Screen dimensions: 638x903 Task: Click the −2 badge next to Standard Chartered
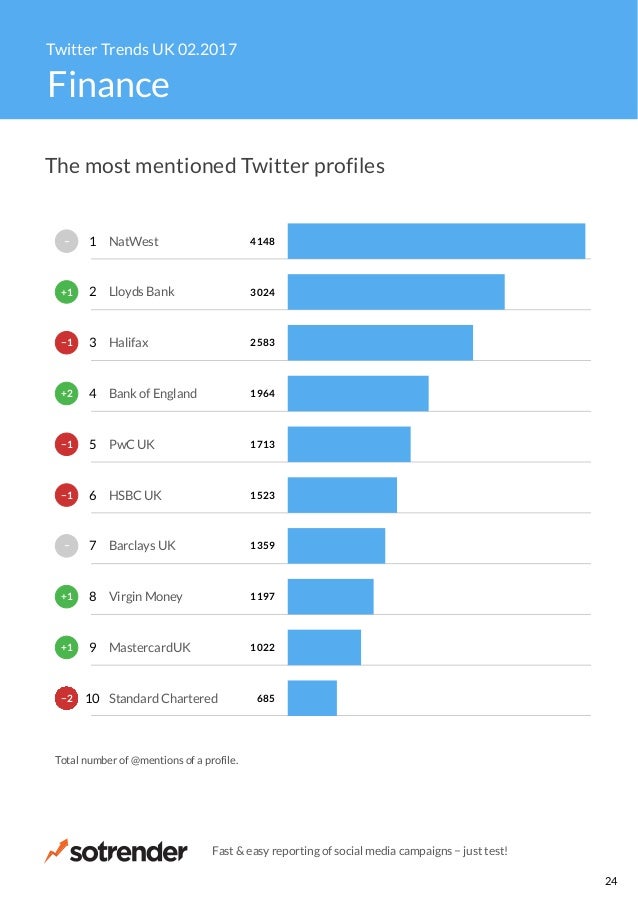point(66,698)
